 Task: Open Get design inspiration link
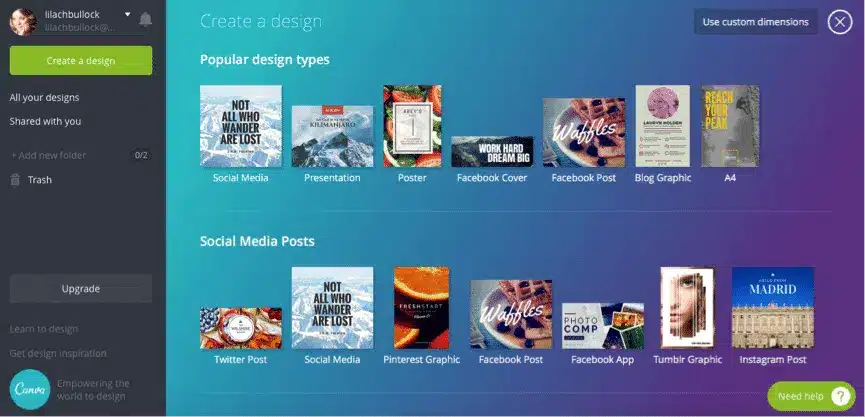click(58, 353)
